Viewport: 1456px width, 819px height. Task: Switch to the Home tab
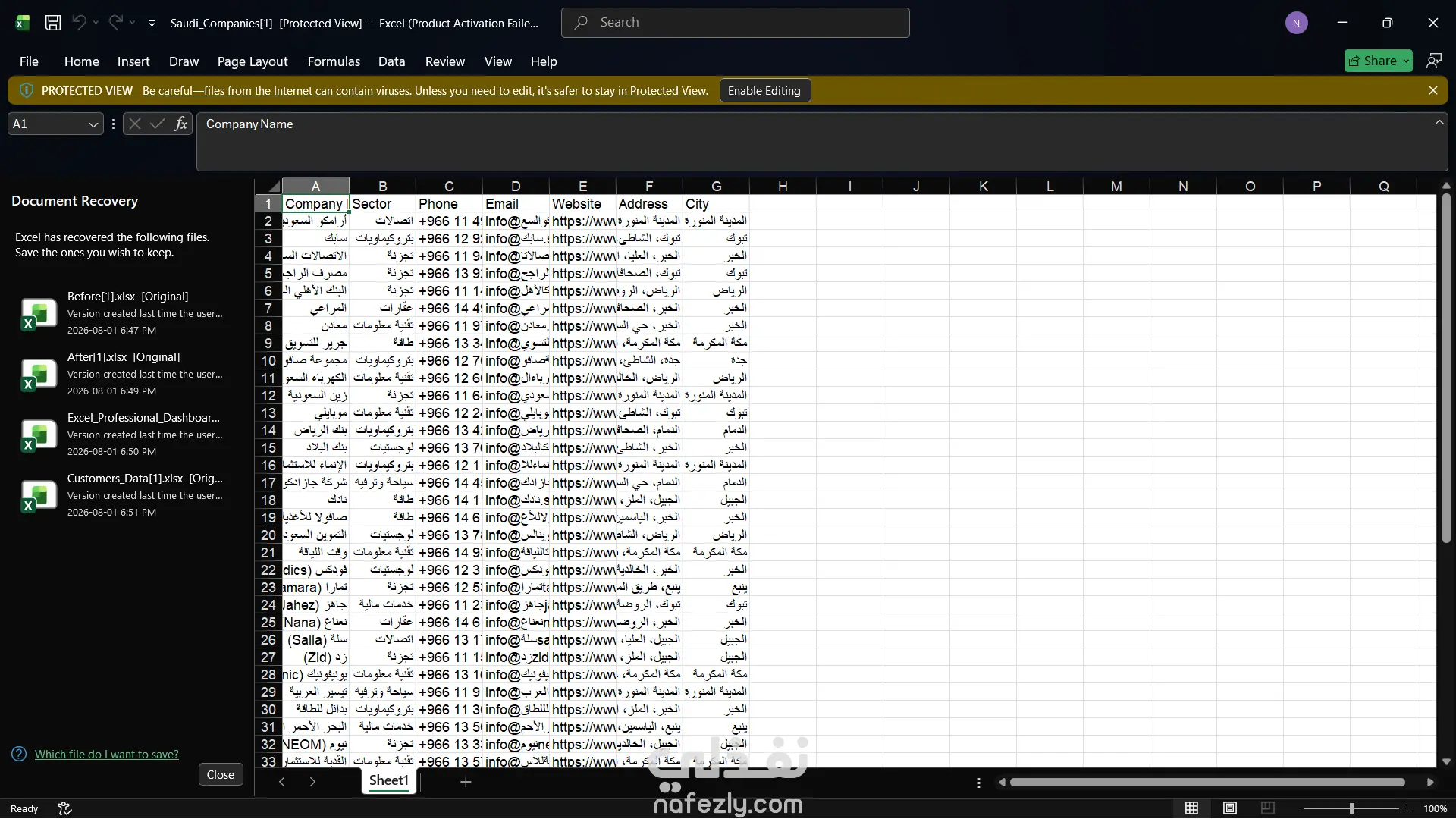[x=81, y=61]
